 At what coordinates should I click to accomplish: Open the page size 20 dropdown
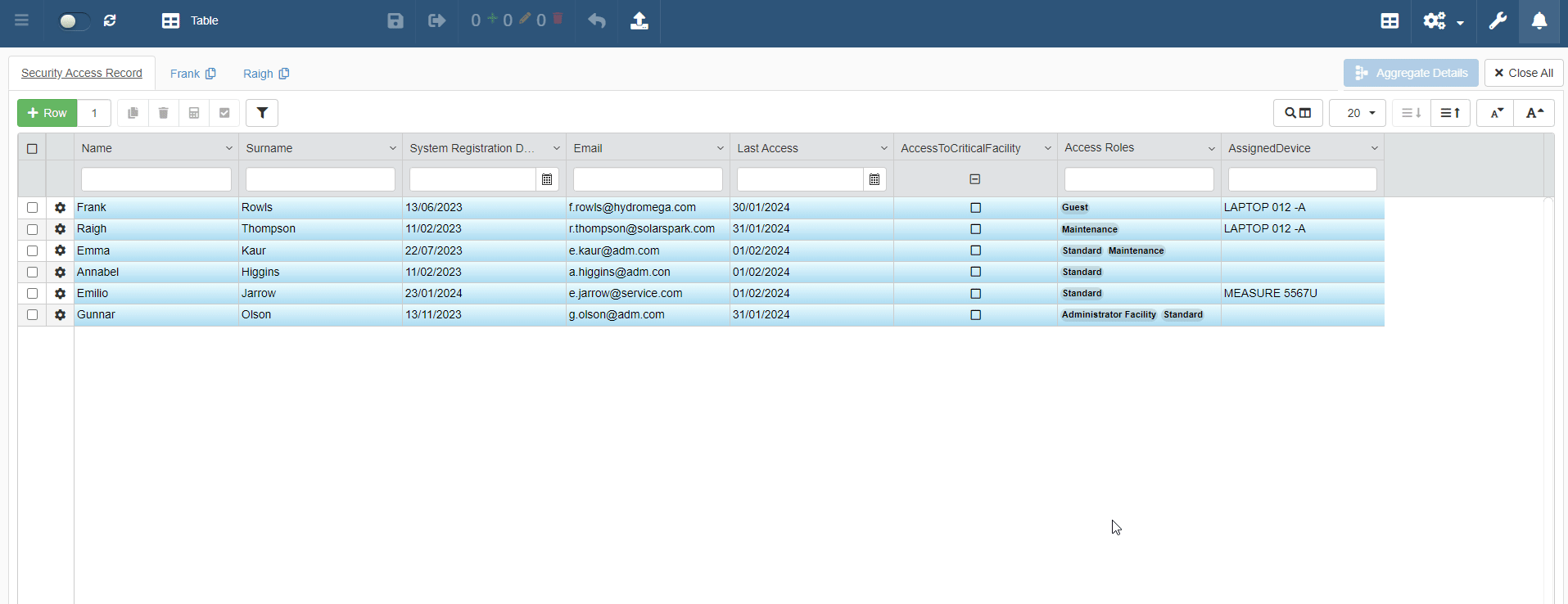click(1358, 113)
